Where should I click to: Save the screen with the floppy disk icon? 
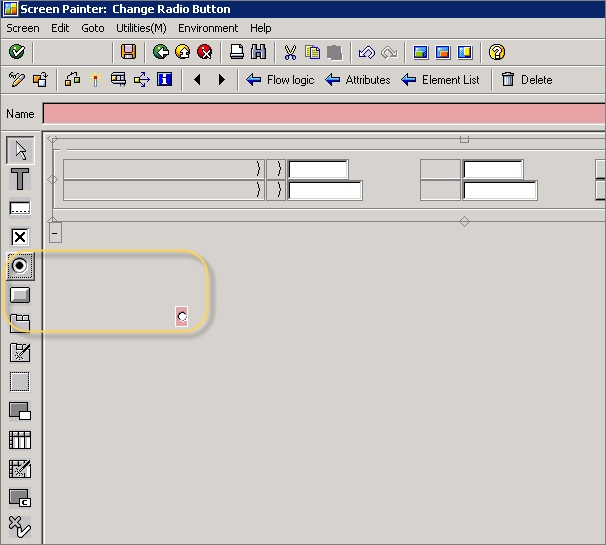[128, 51]
